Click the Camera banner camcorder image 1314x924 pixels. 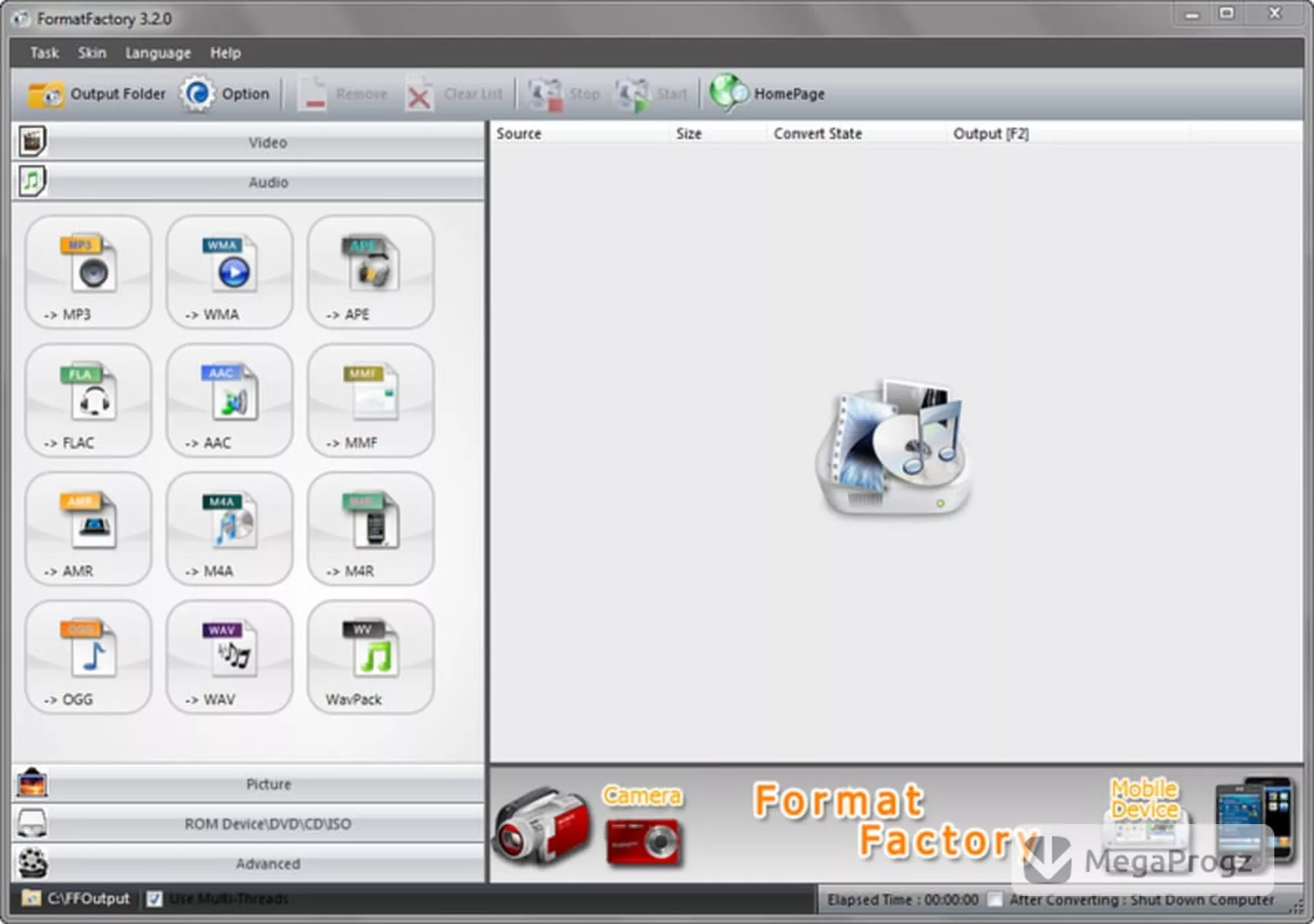point(543,826)
